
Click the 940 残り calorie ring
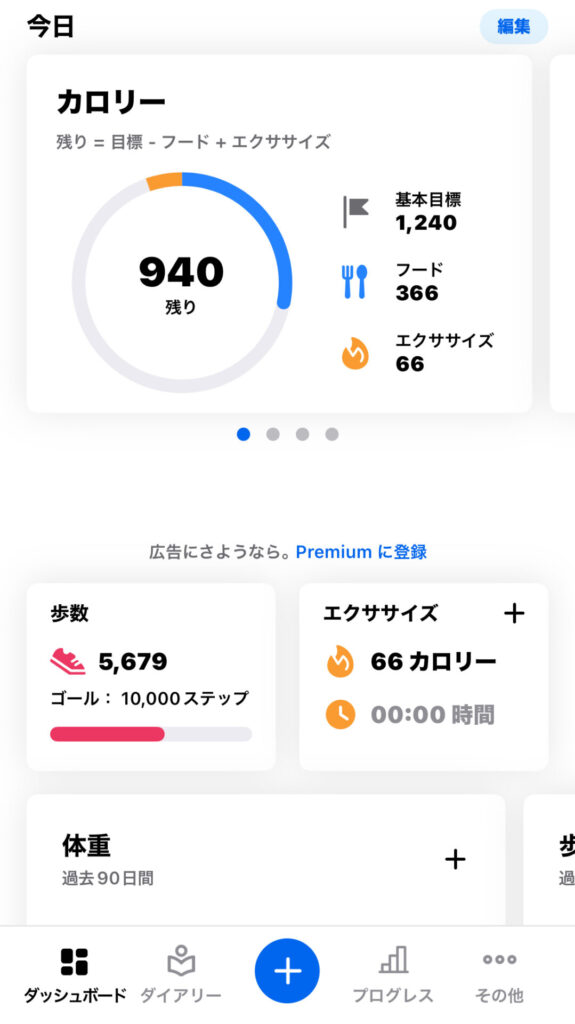tap(182, 283)
